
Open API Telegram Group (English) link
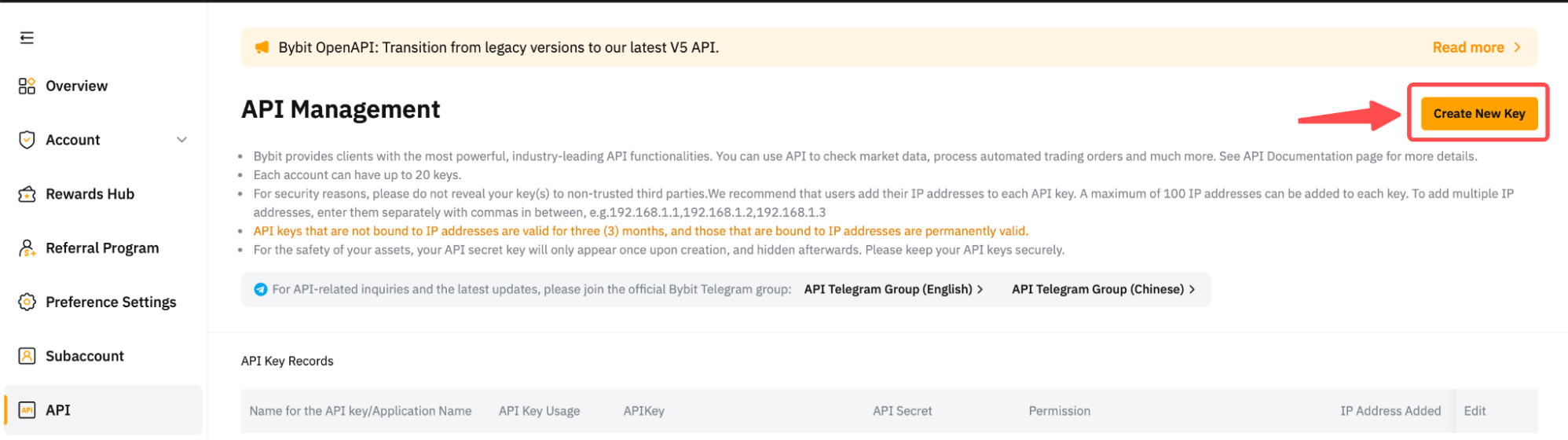point(892,289)
